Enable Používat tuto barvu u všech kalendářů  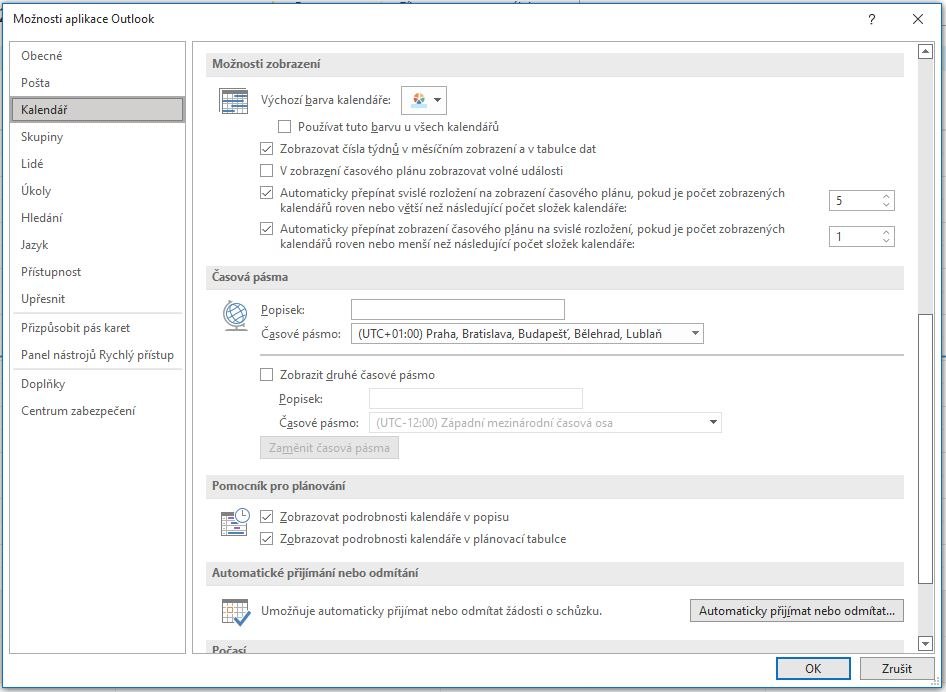click(x=284, y=127)
